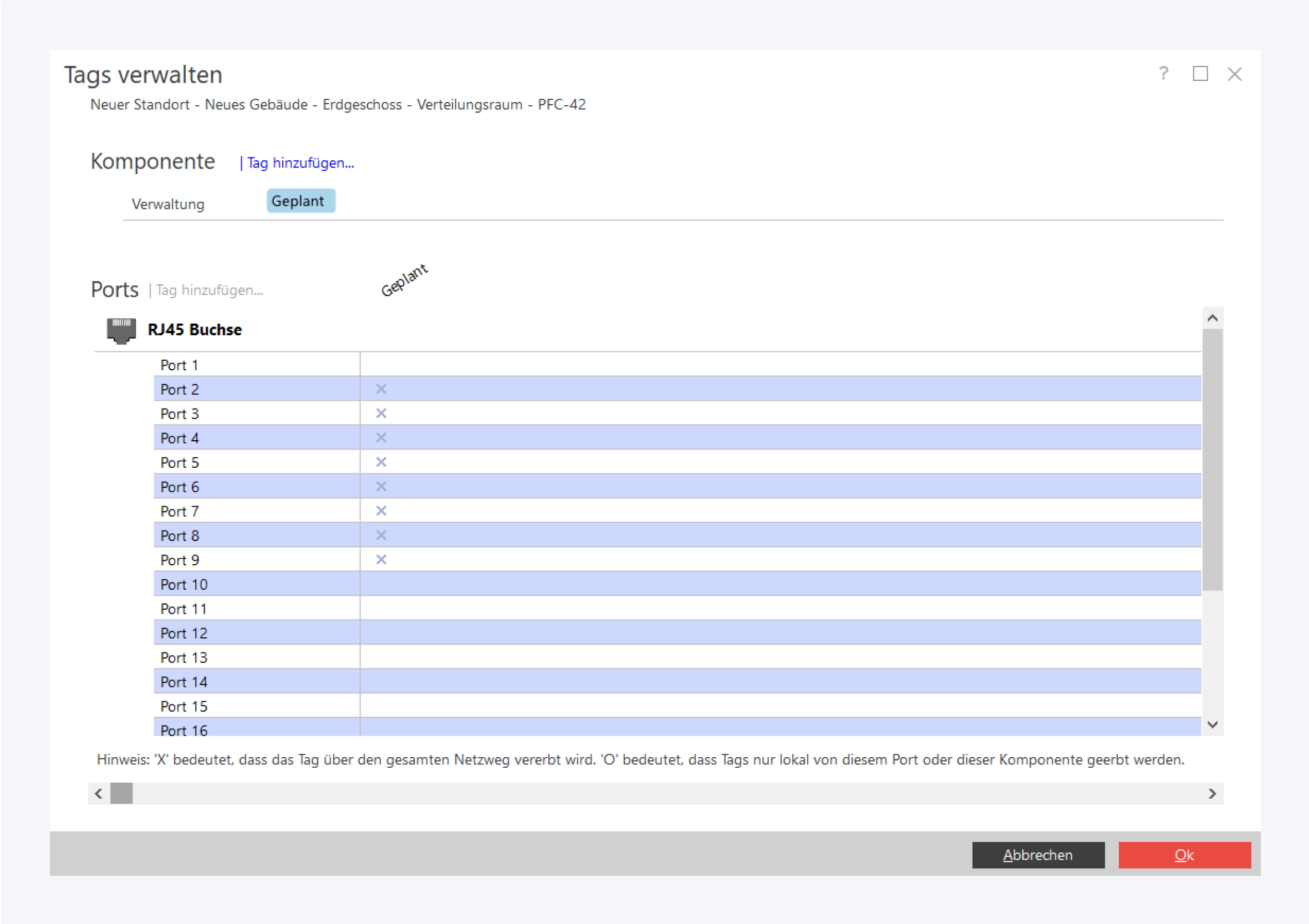
Task: Click the RJ45 Buchse connector icon
Action: pyautogui.click(x=121, y=330)
